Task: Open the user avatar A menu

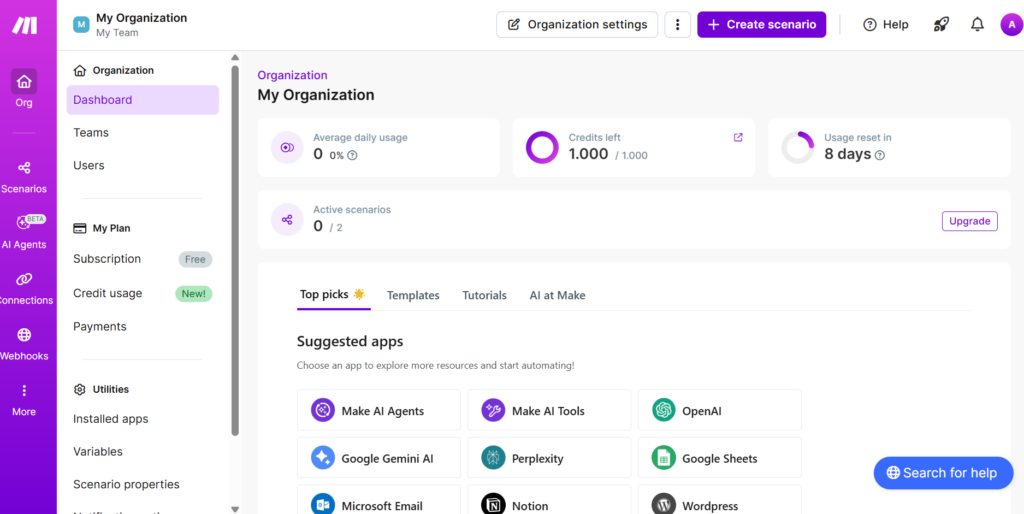Action: pyautogui.click(x=1011, y=25)
